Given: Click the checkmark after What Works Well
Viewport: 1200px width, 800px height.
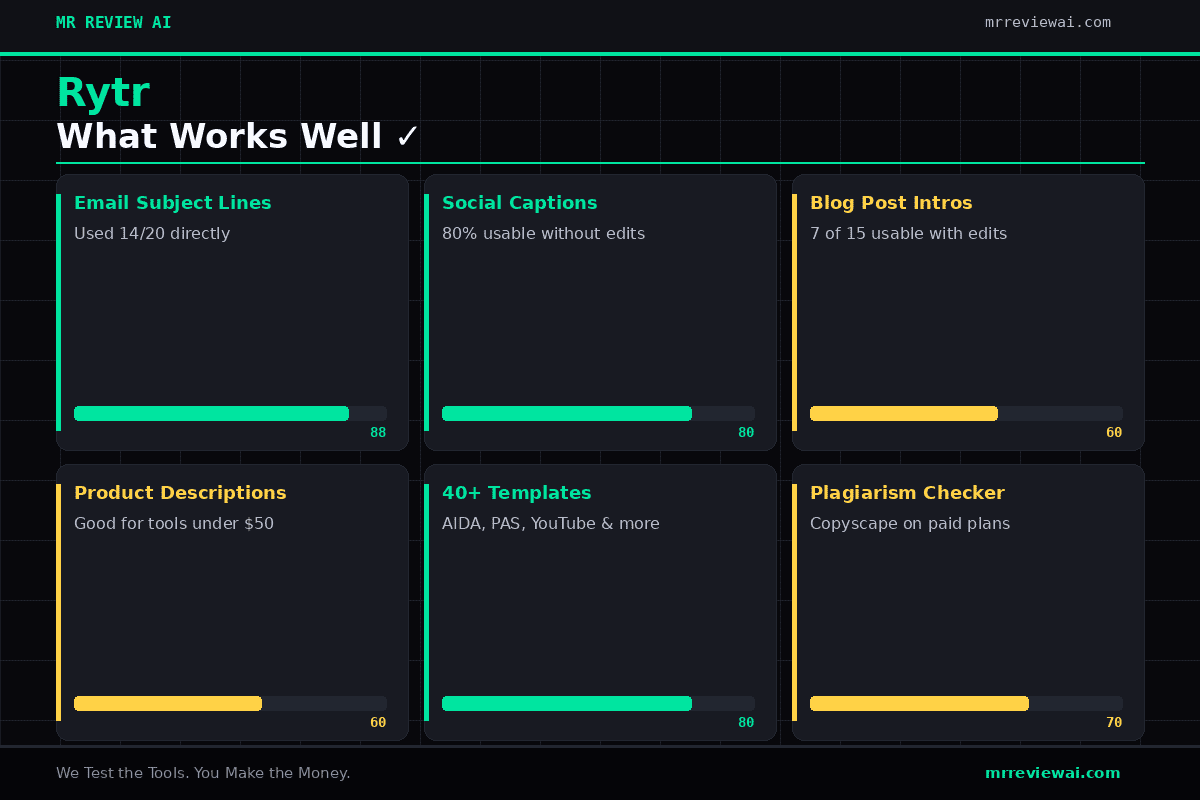Looking at the screenshot, I should (x=408, y=137).
